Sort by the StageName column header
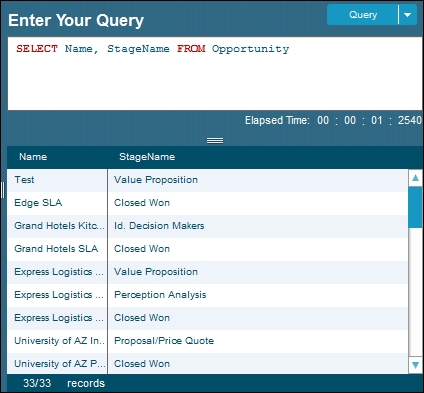 tap(147, 157)
